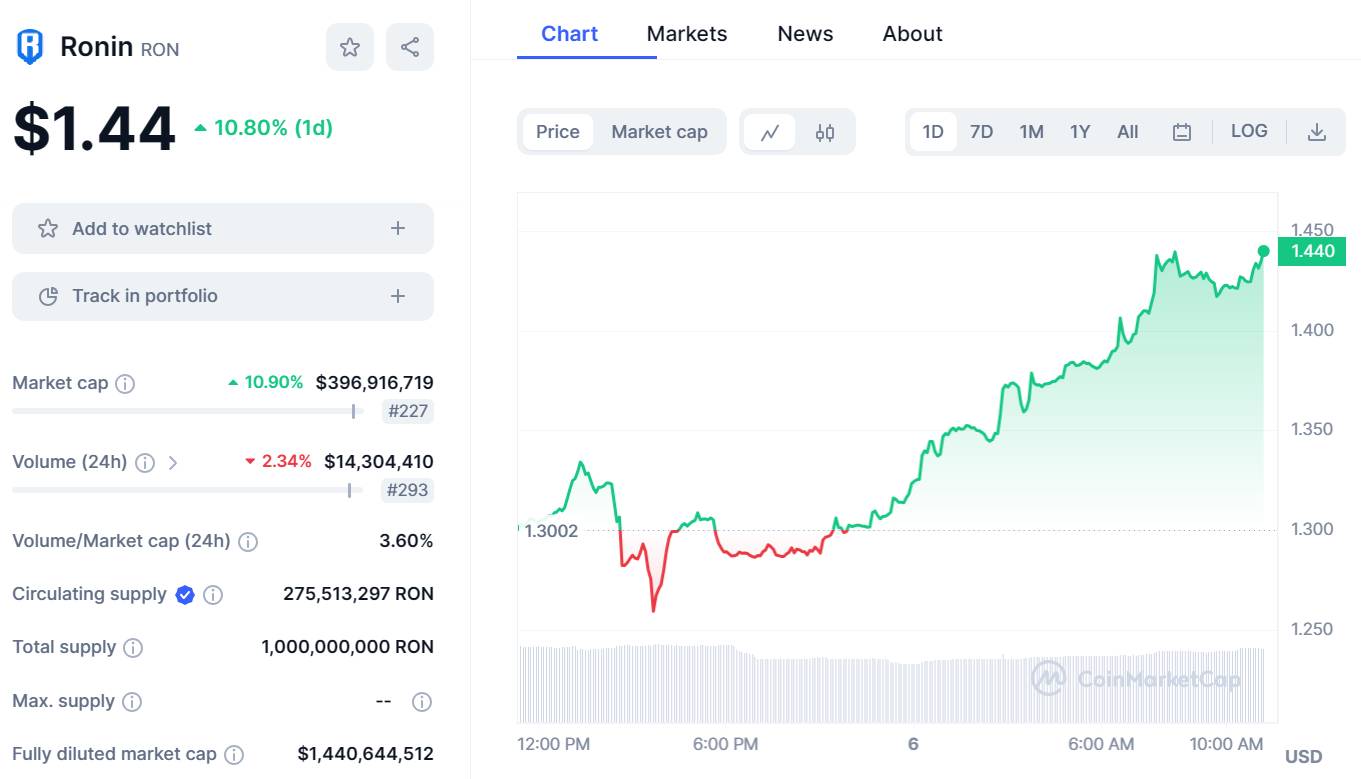The height and width of the screenshot is (779, 1361).
Task: Download chart data
Action: 1317,132
